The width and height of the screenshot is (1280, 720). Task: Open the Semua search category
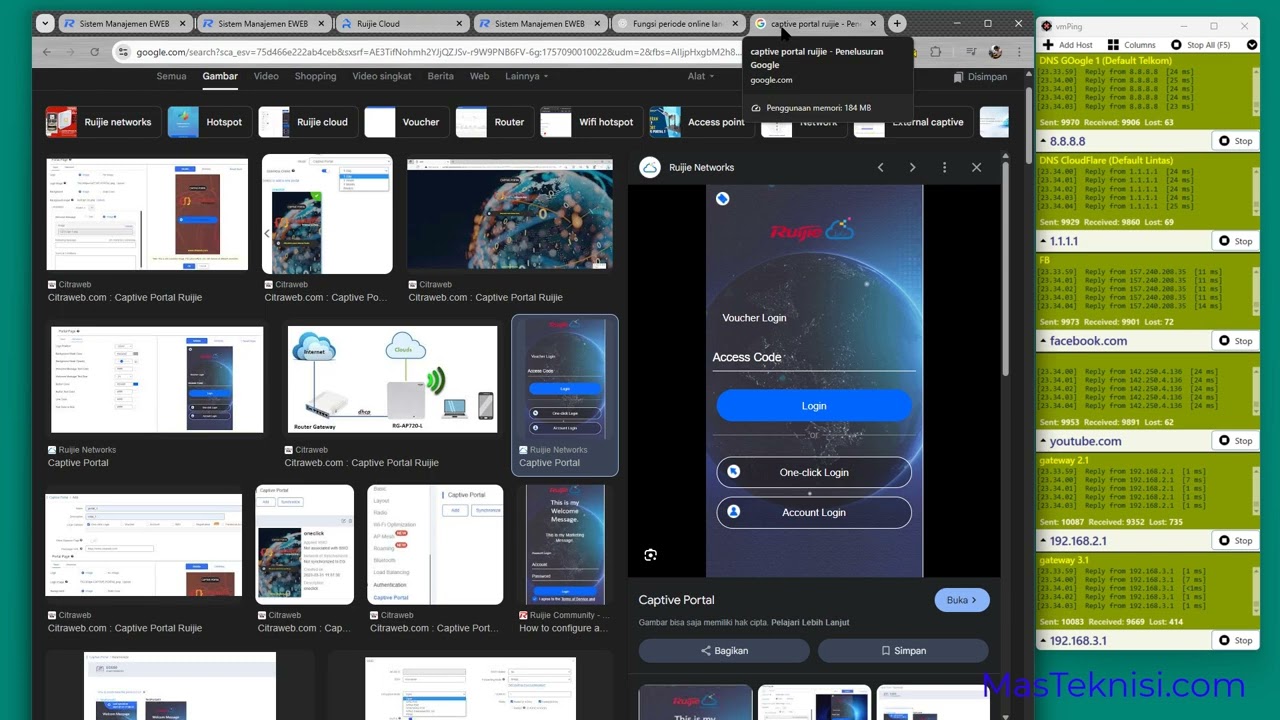pos(171,76)
